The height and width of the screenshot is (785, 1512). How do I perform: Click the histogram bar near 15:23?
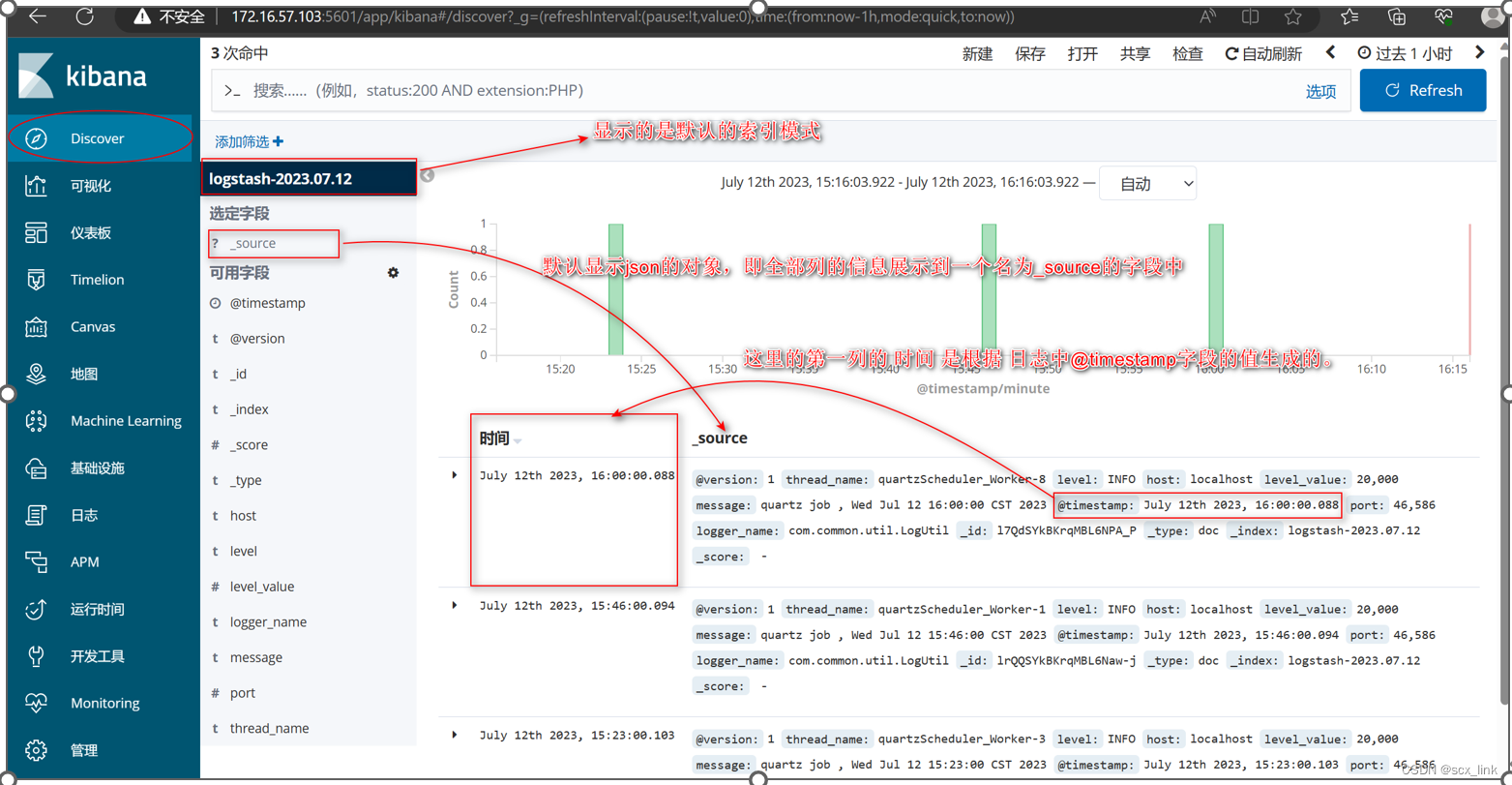click(615, 289)
